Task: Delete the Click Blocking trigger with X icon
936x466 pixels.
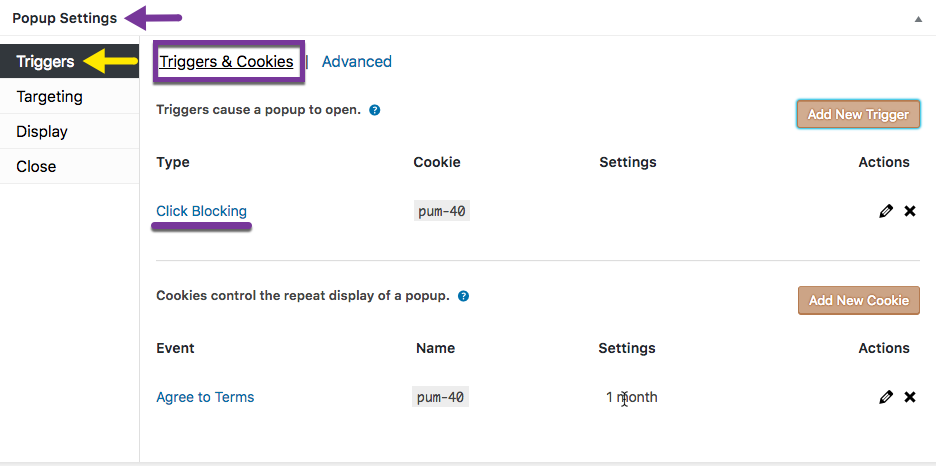Action: [x=910, y=211]
